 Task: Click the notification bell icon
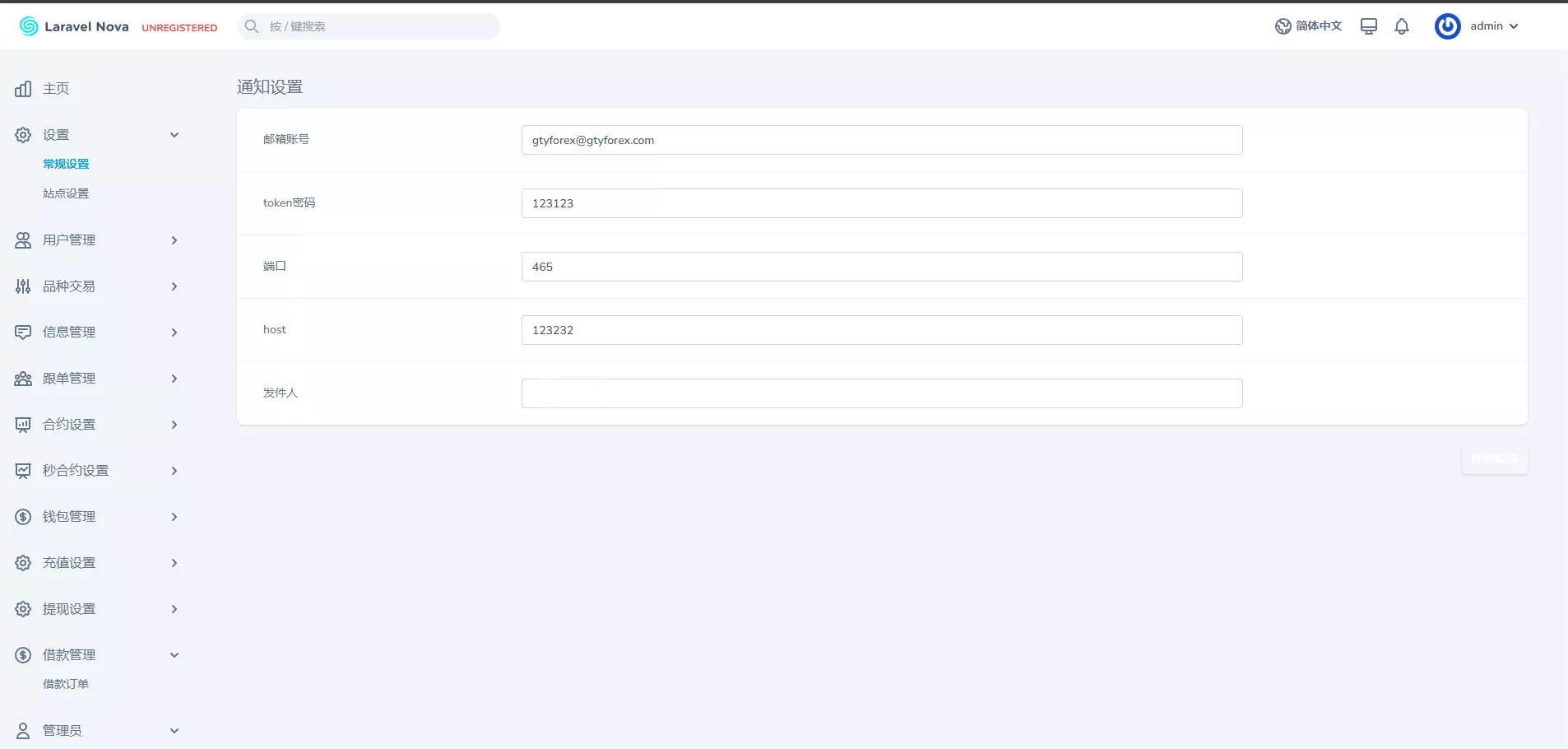click(x=1402, y=26)
